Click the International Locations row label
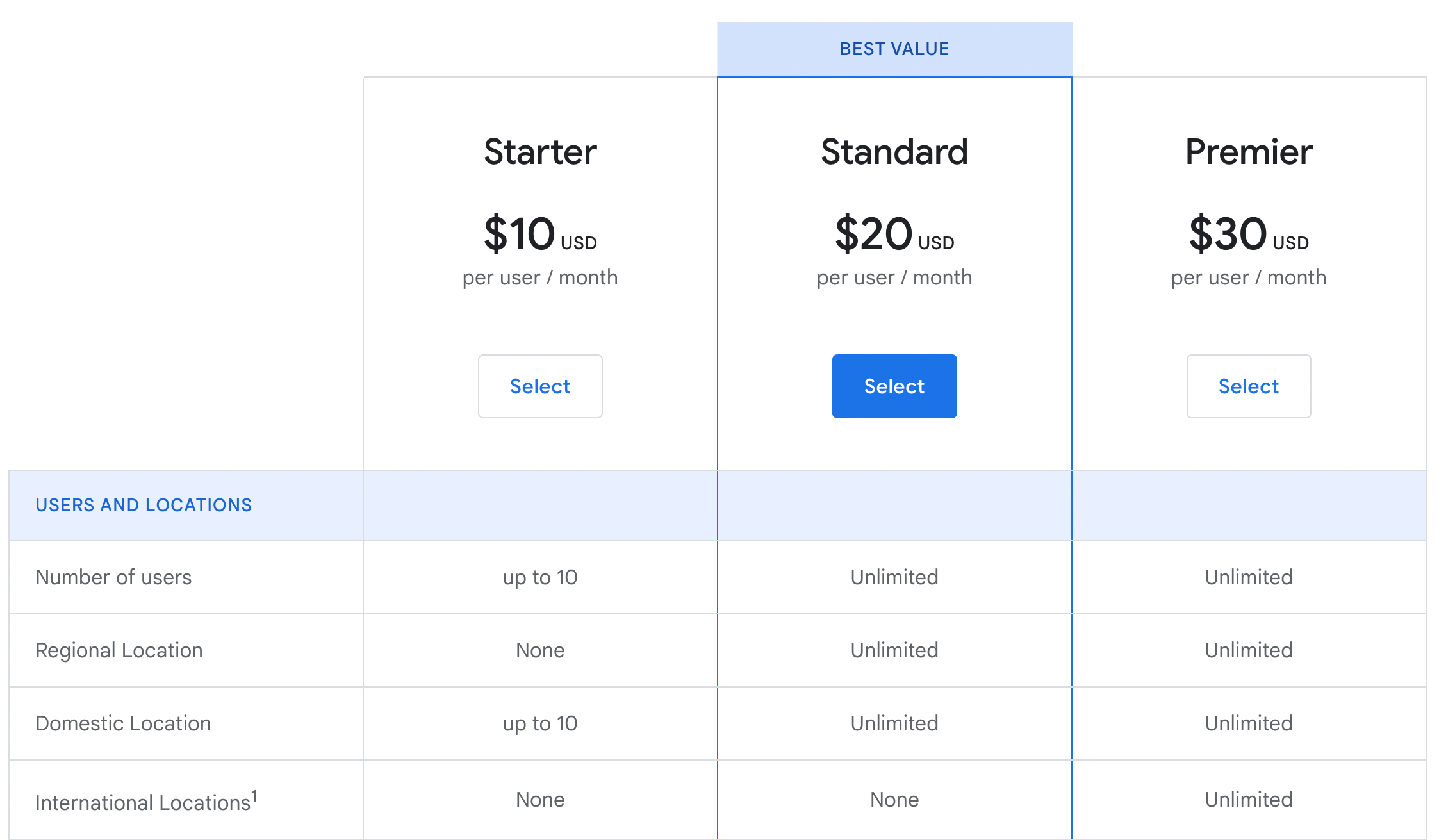1439x840 pixels. pyautogui.click(x=146, y=801)
